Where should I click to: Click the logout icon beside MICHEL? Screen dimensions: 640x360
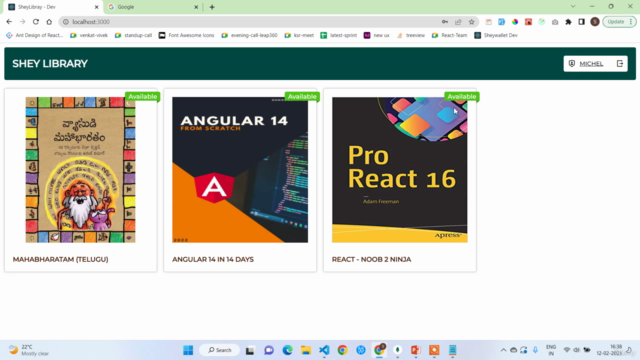coord(620,64)
